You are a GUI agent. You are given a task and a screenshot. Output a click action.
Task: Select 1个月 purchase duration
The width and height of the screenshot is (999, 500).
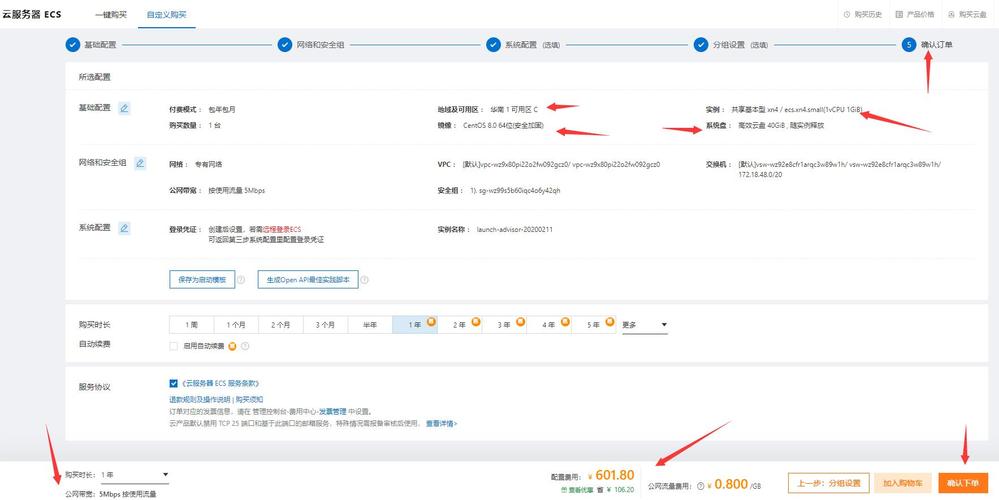236,325
